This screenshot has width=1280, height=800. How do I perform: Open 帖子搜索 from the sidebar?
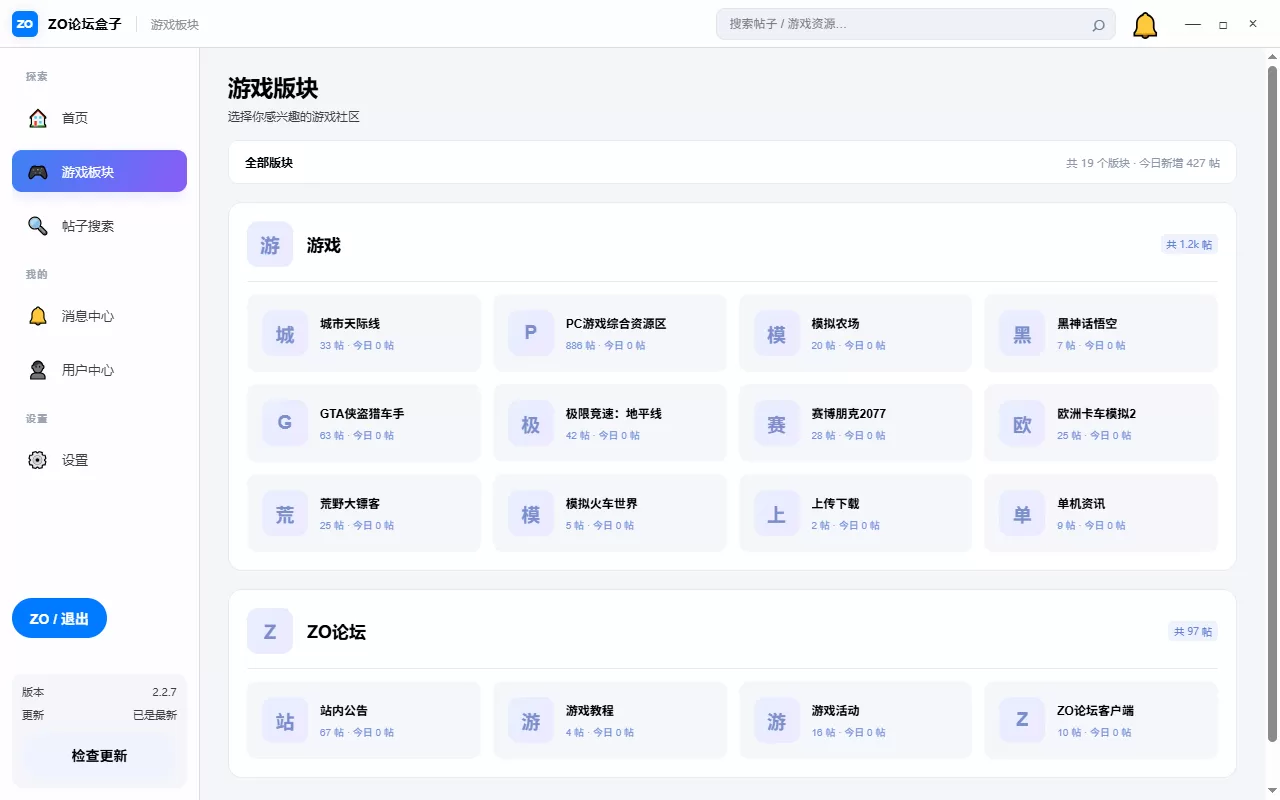99,226
